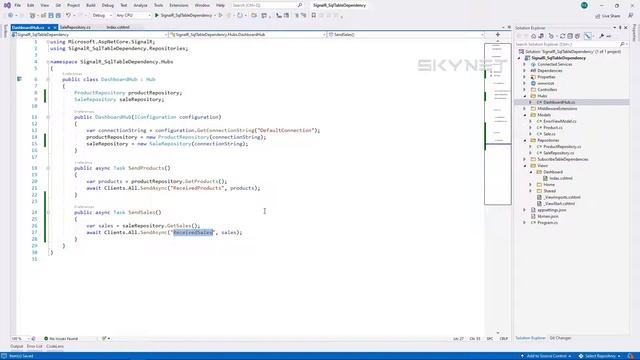Collapse the Hubs folder
640x360 pixels.
click(x=524, y=96)
